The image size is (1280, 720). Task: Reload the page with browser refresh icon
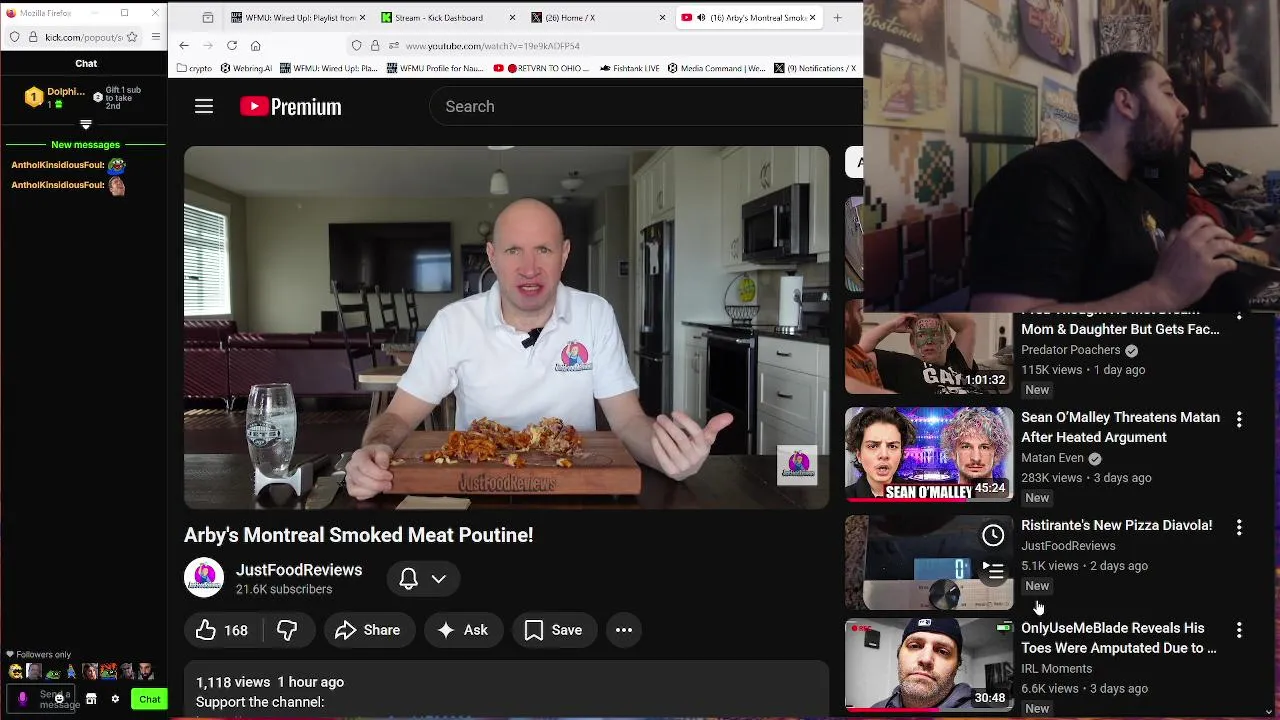pyautogui.click(x=232, y=45)
